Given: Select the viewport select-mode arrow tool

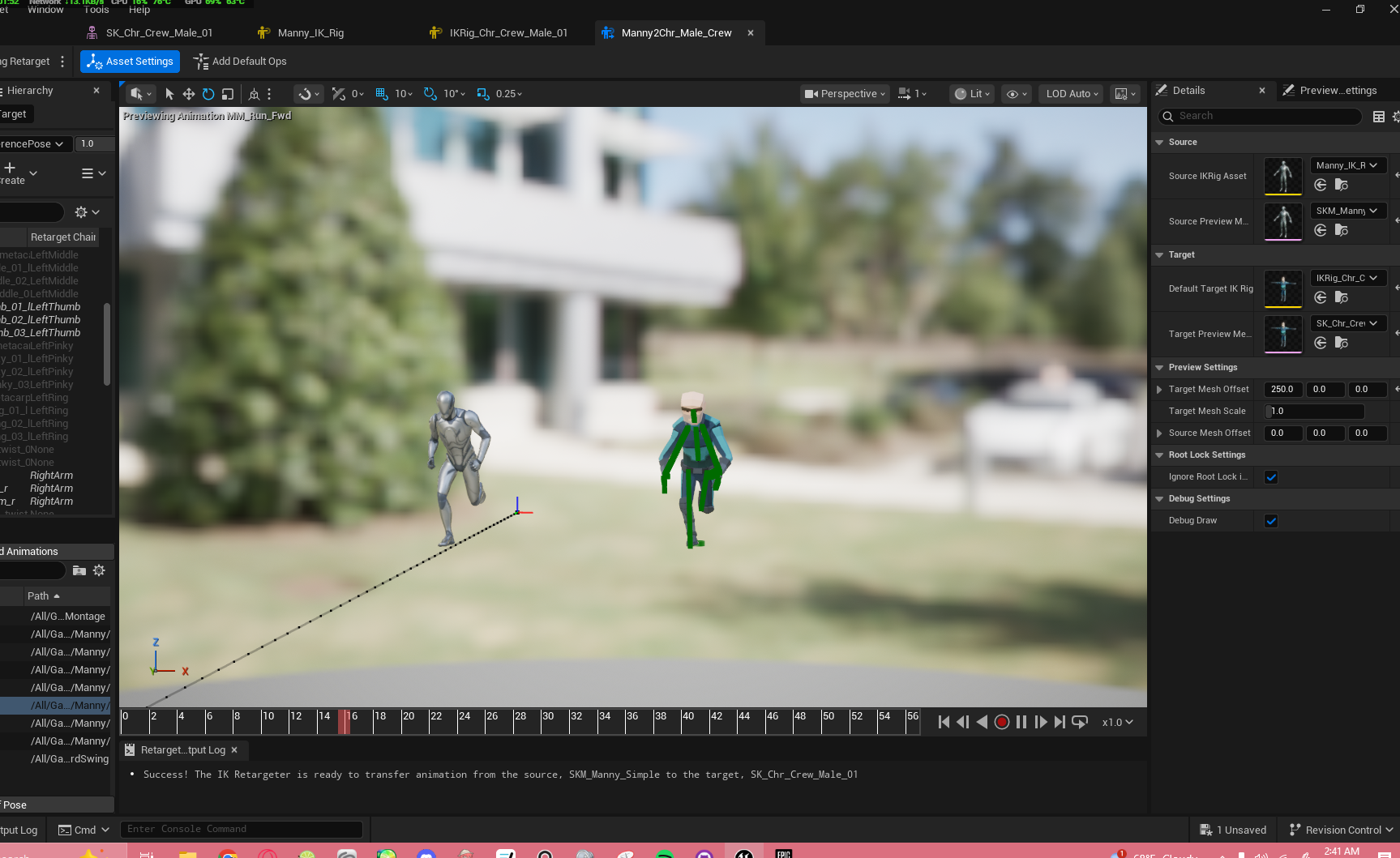Looking at the screenshot, I should pyautogui.click(x=169, y=94).
